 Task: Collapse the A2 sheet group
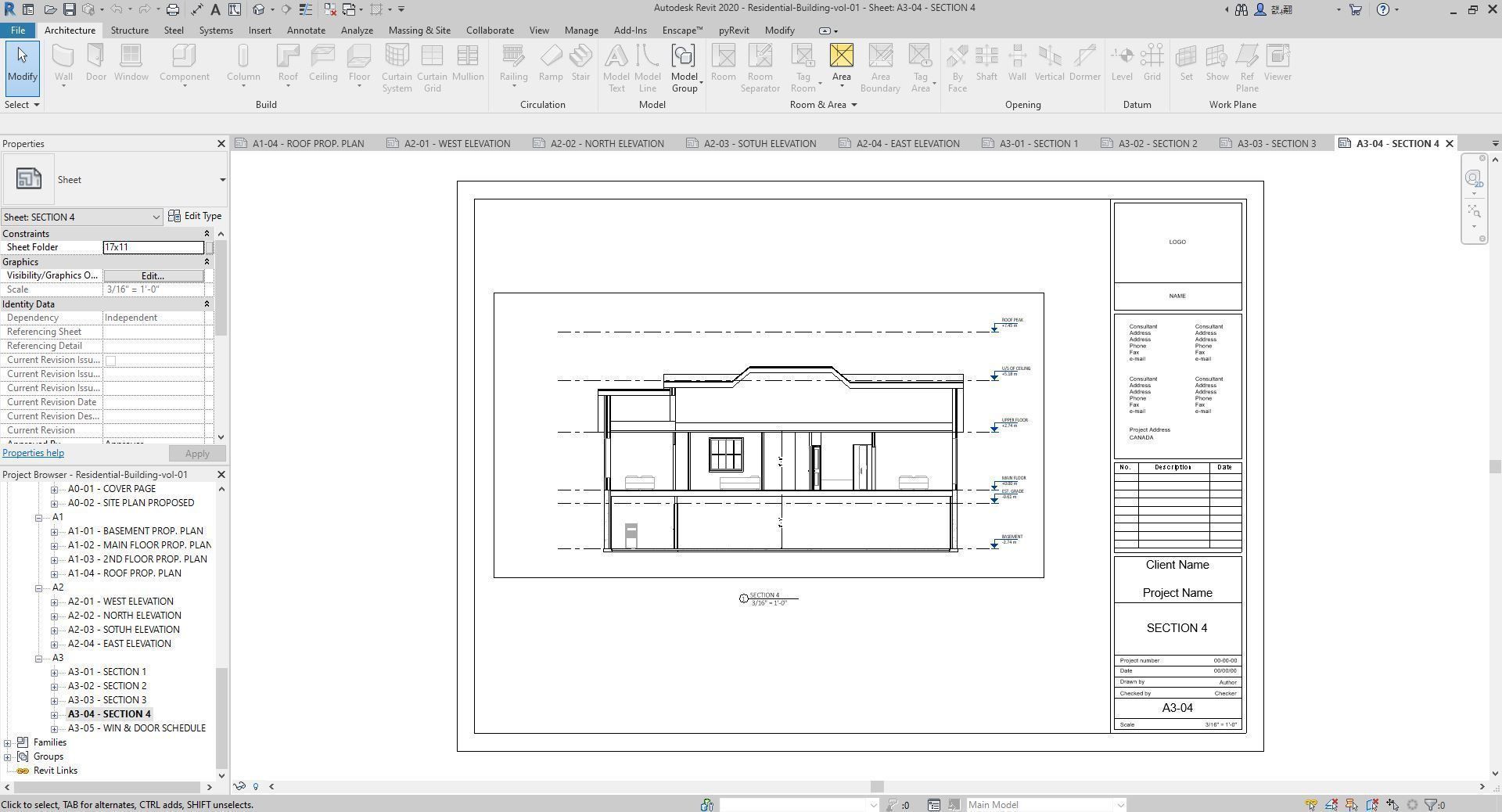(38, 587)
